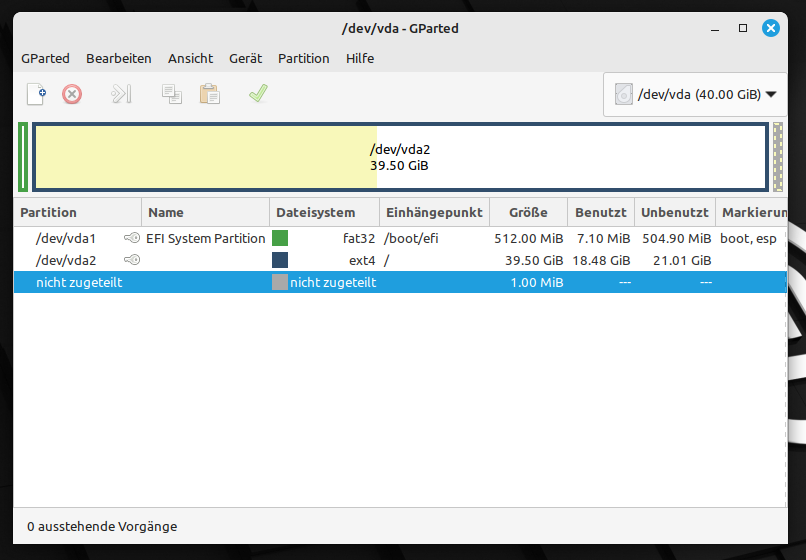Click the green Apply checkmark icon
The image size is (806, 560).
point(258,94)
